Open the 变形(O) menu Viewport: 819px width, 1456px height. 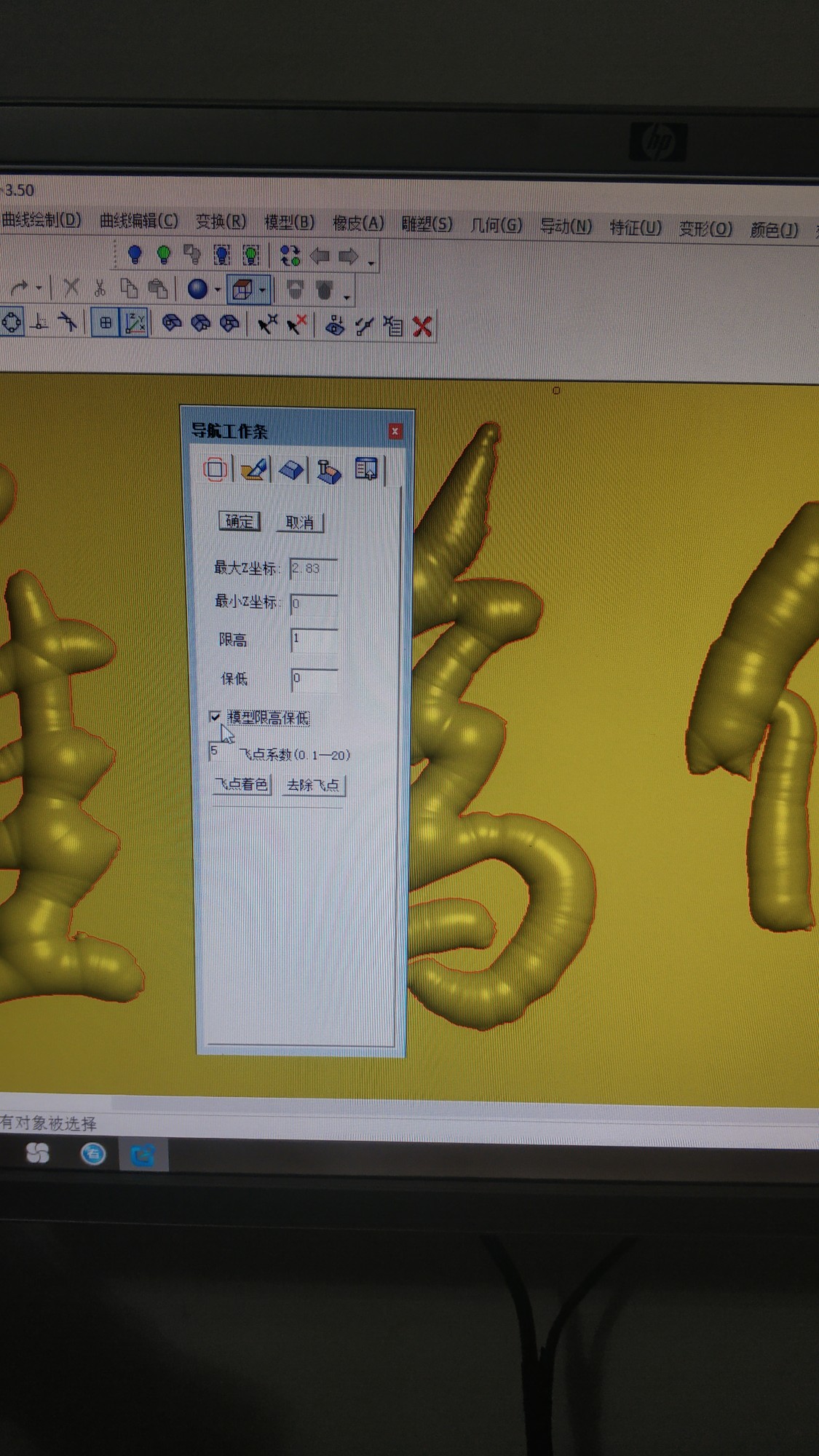(x=705, y=229)
